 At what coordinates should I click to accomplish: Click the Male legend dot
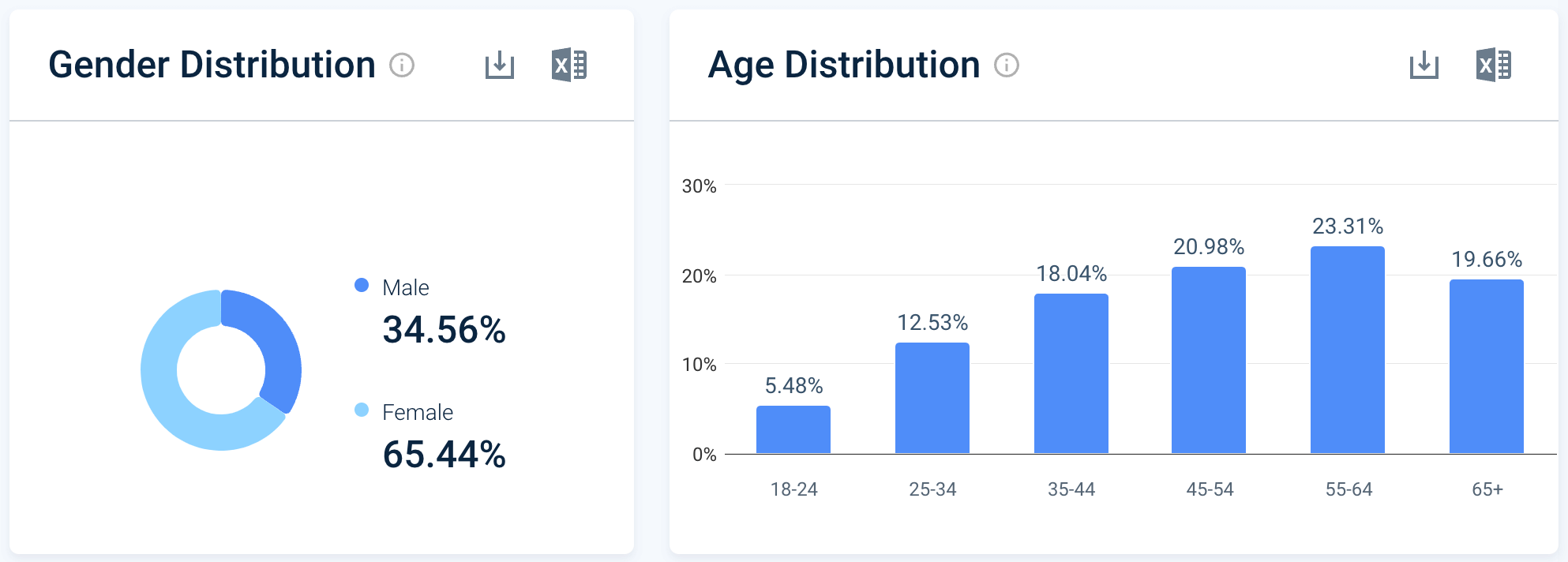coord(362,285)
